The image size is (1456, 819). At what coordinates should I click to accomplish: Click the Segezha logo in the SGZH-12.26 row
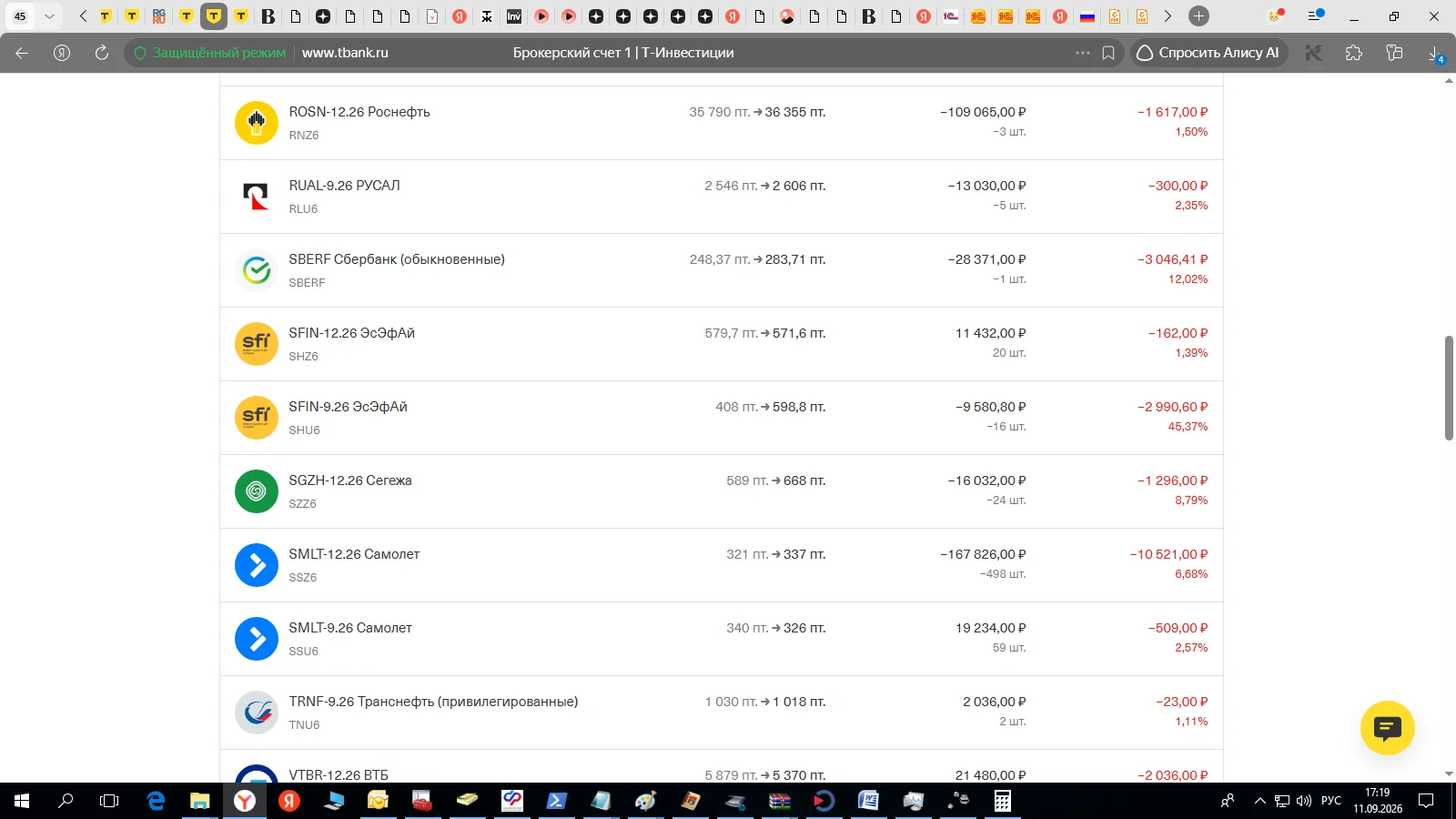[257, 491]
